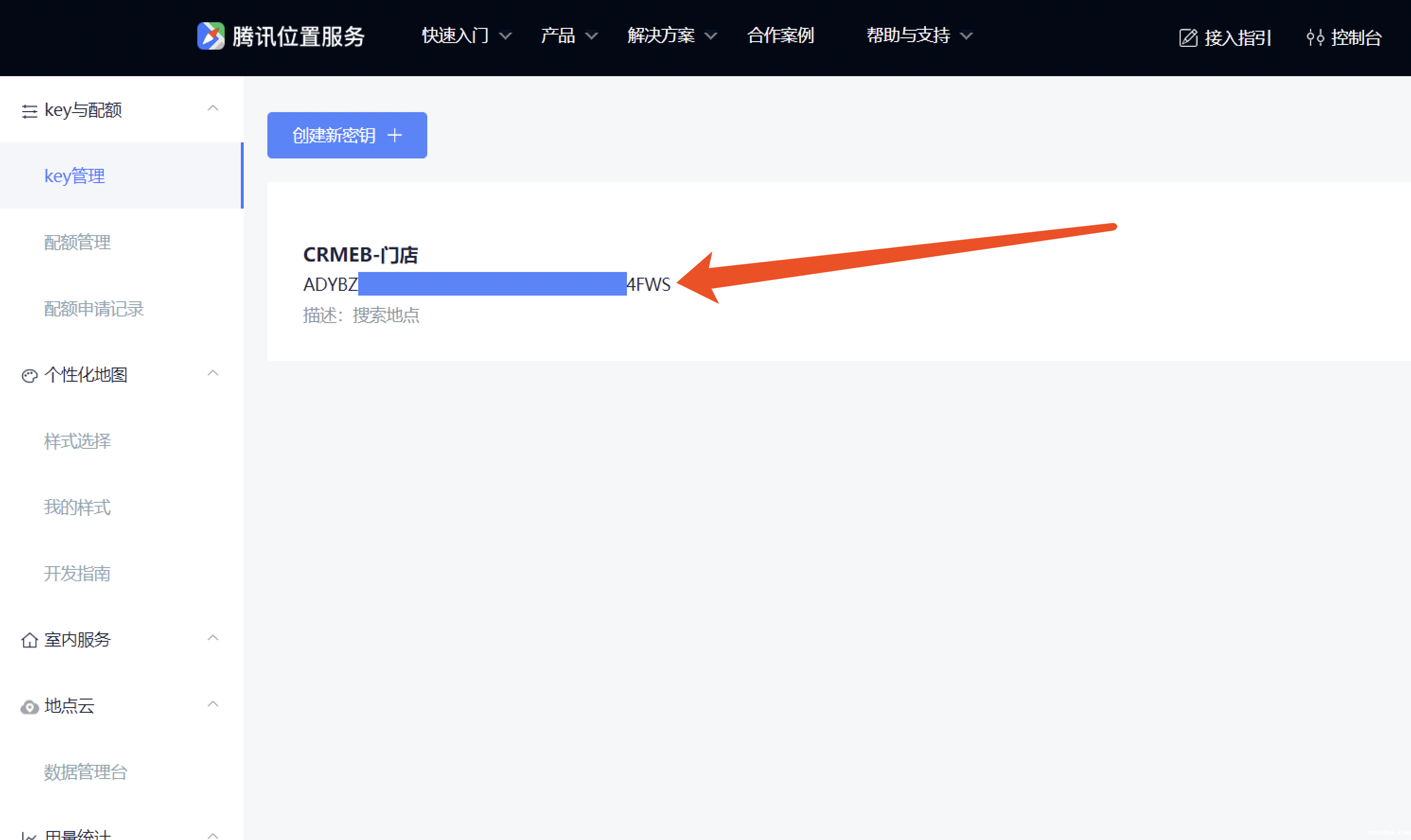This screenshot has width=1411, height=840.
Task: Collapse the 室内服务 section chevron
Action: pyautogui.click(x=213, y=638)
